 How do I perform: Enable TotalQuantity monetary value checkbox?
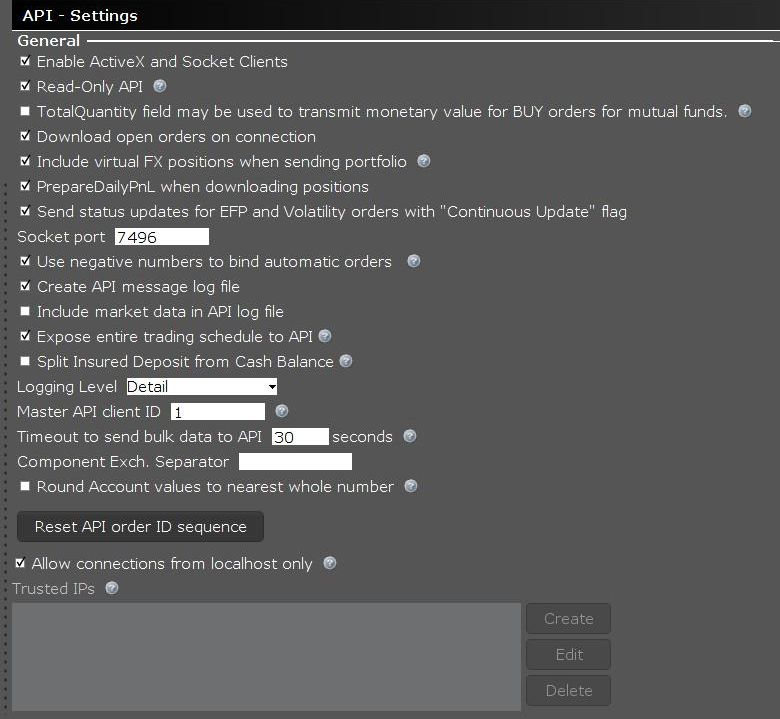point(25,111)
